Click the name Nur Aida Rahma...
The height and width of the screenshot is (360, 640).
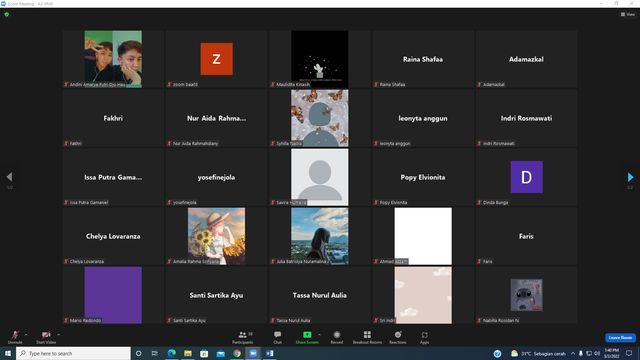point(216,118)
